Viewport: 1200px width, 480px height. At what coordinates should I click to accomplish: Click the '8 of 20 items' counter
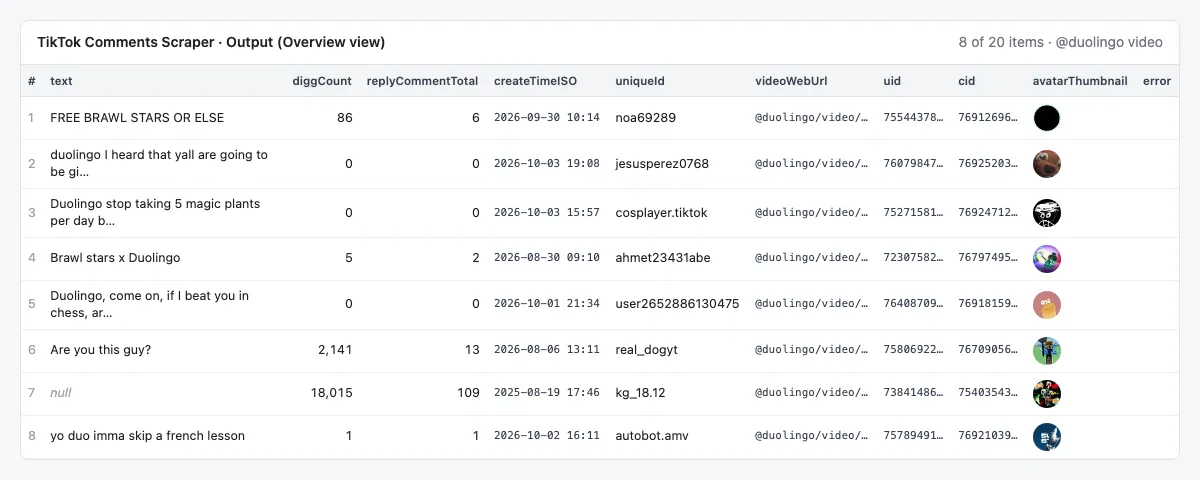tap(1000, 42)
